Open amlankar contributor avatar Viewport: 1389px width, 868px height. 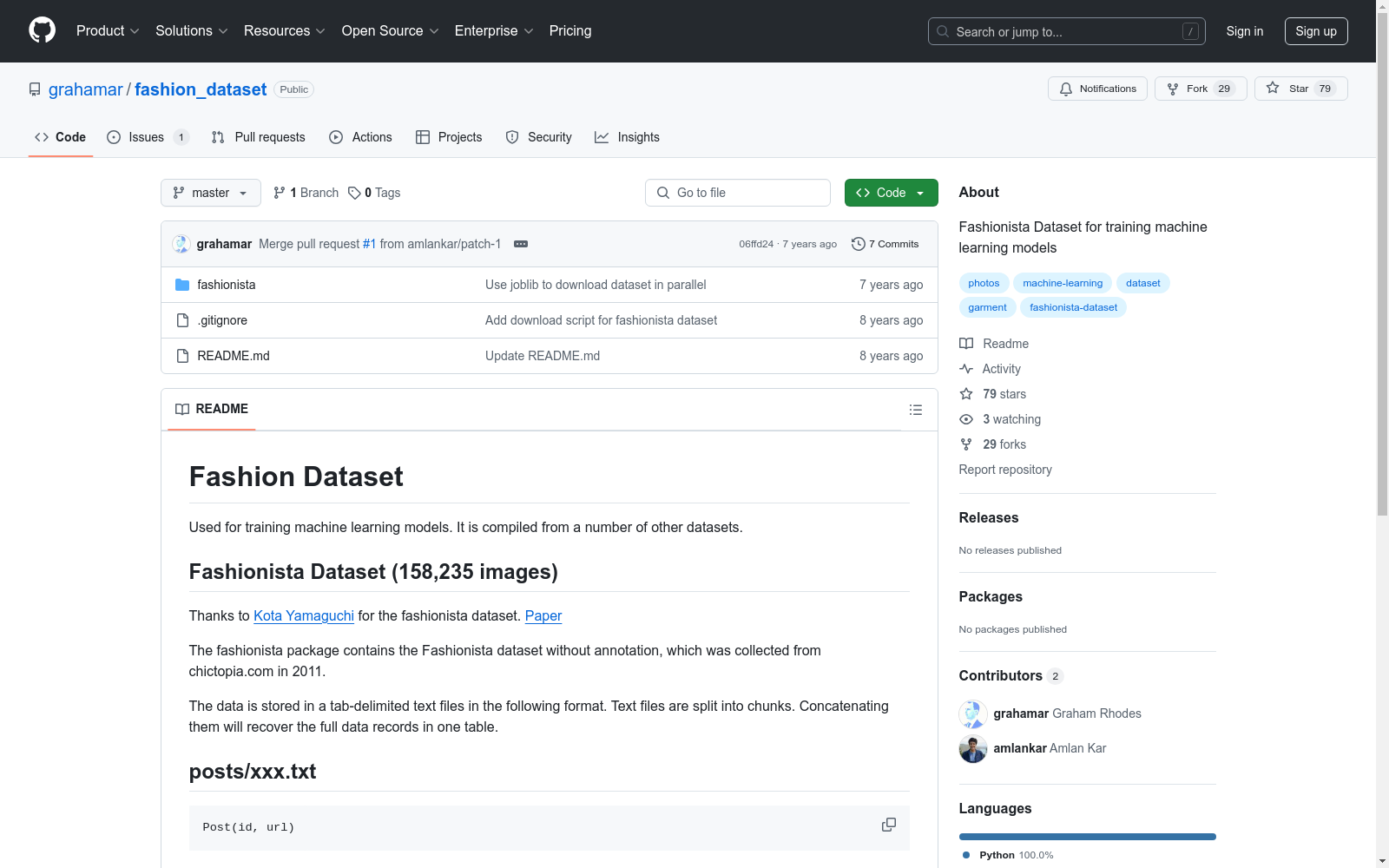(x=973, y=748)
